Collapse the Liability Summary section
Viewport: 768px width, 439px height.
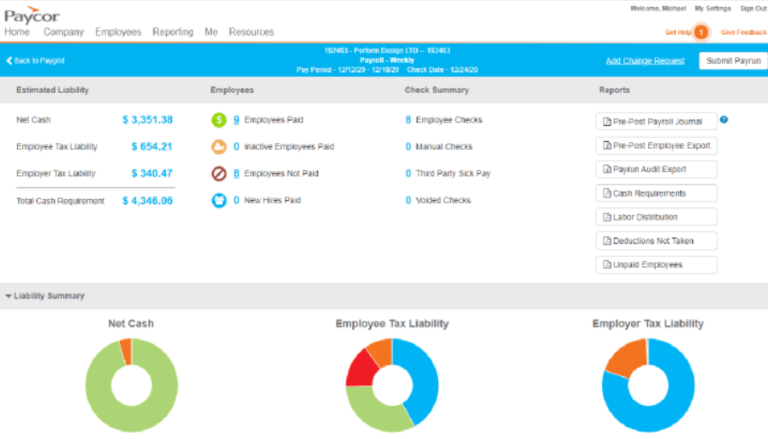(9, 296)
